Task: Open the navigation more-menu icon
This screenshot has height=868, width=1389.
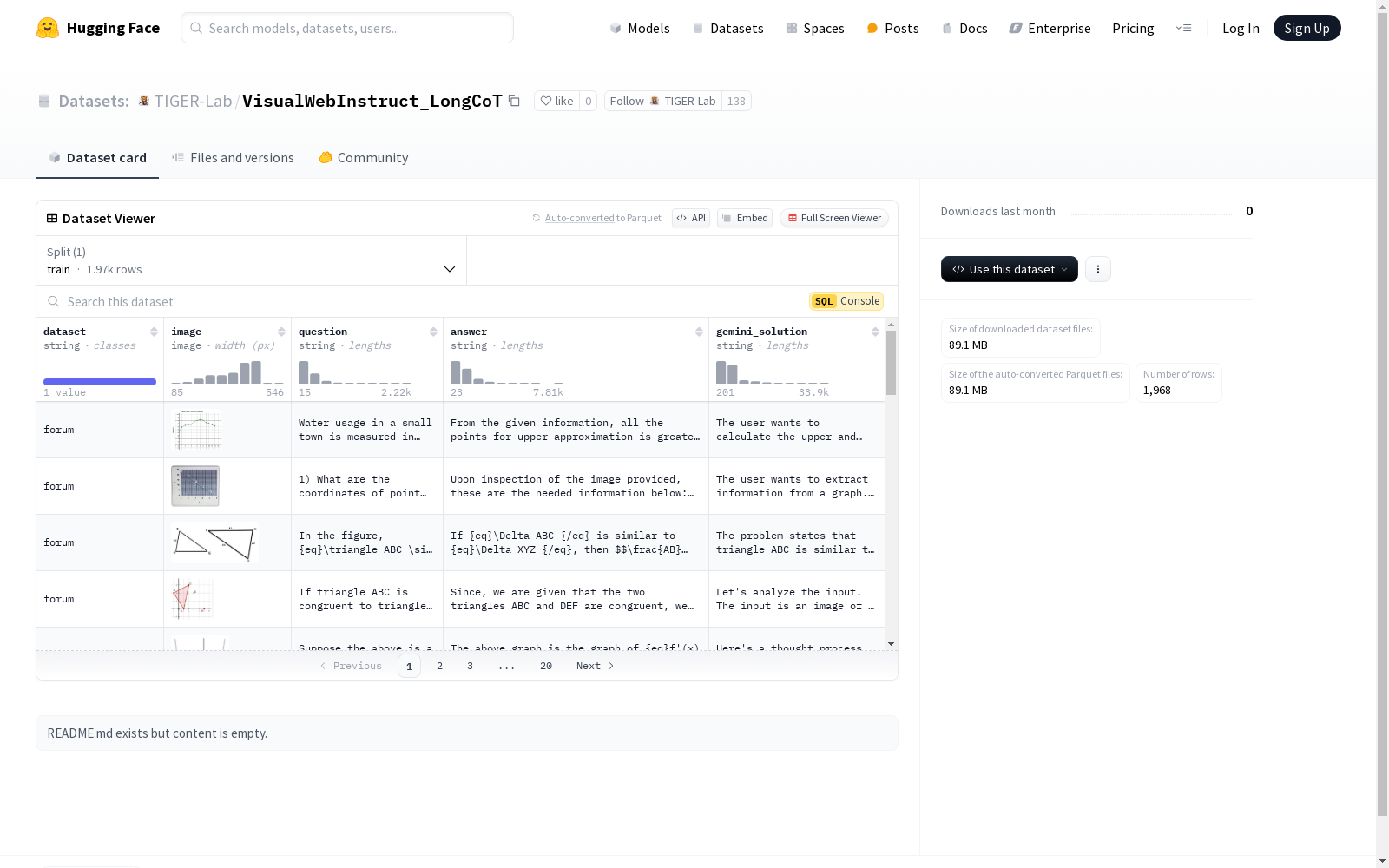Action: 1183,28
